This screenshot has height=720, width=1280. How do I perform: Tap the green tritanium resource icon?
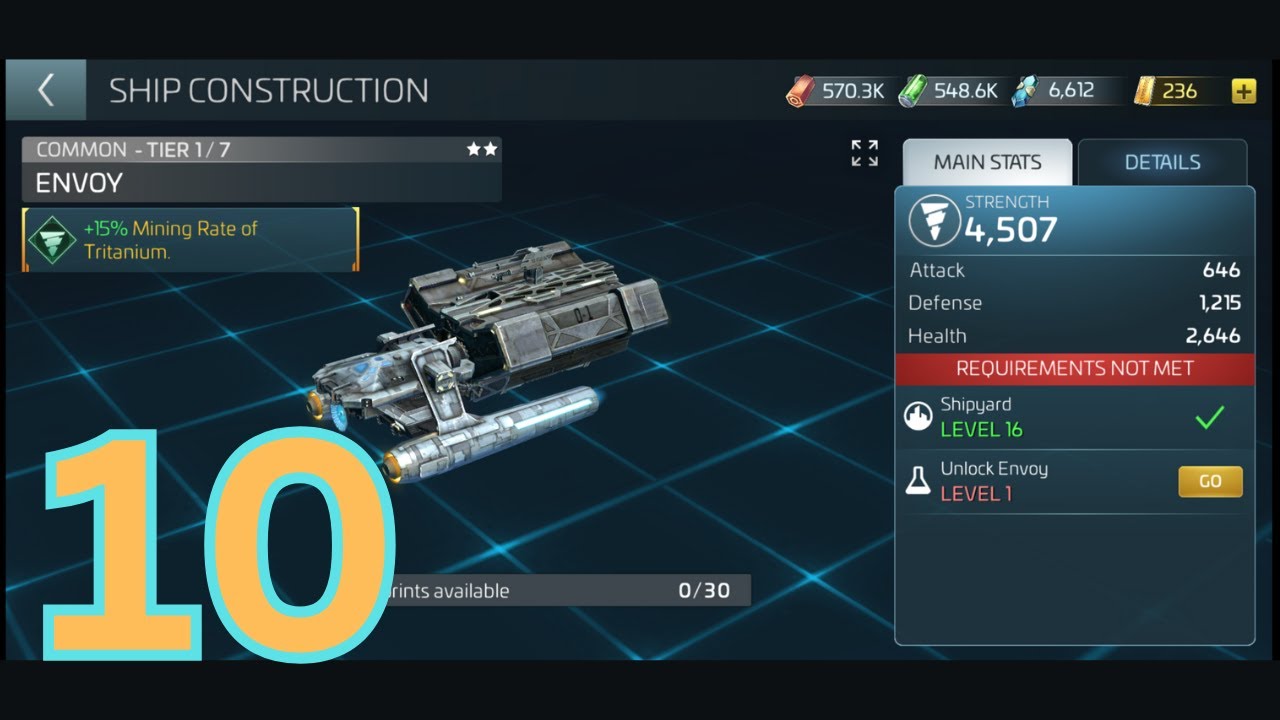[x=912, y=91]
